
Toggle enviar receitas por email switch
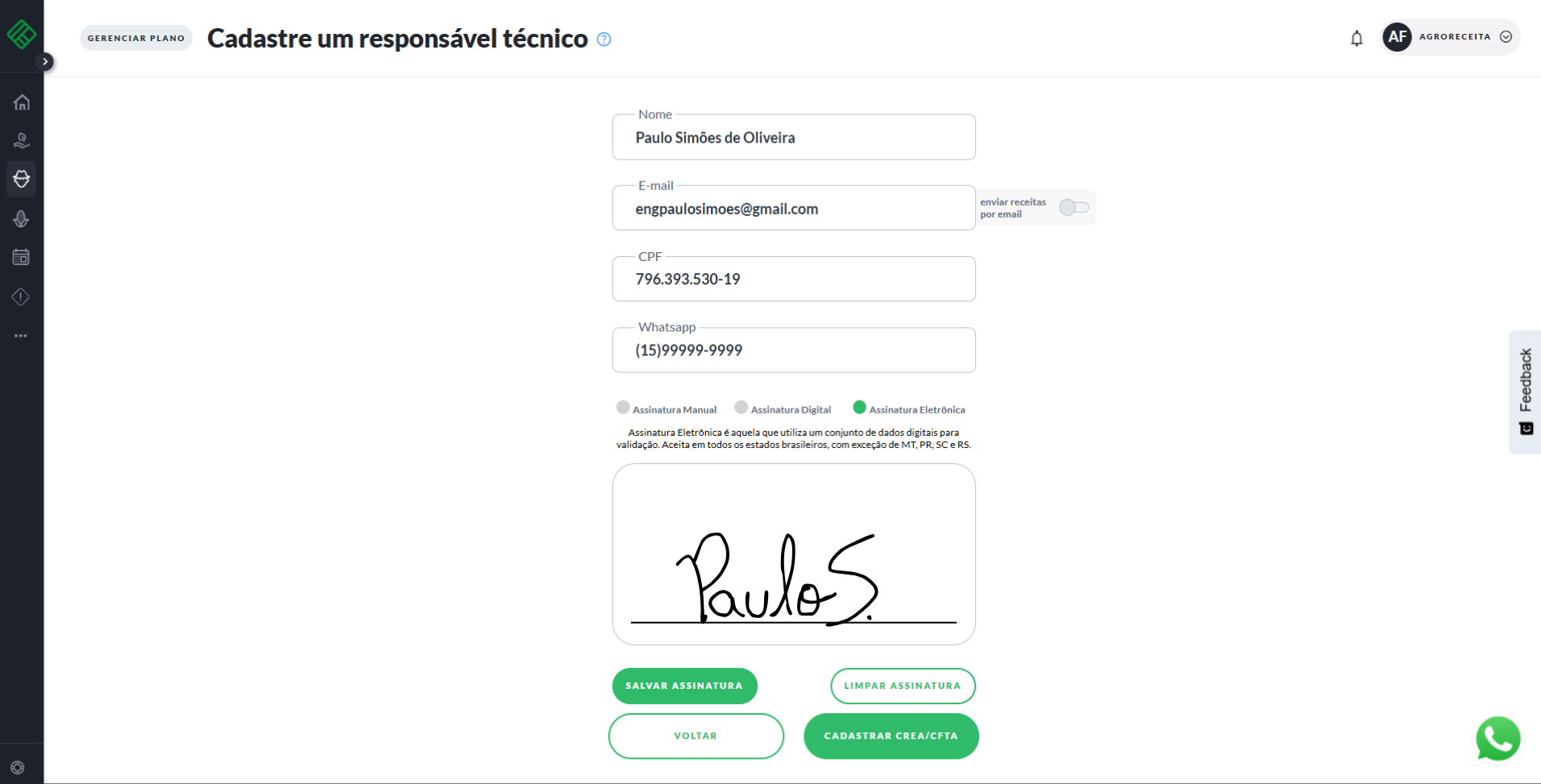[1074, 208]
